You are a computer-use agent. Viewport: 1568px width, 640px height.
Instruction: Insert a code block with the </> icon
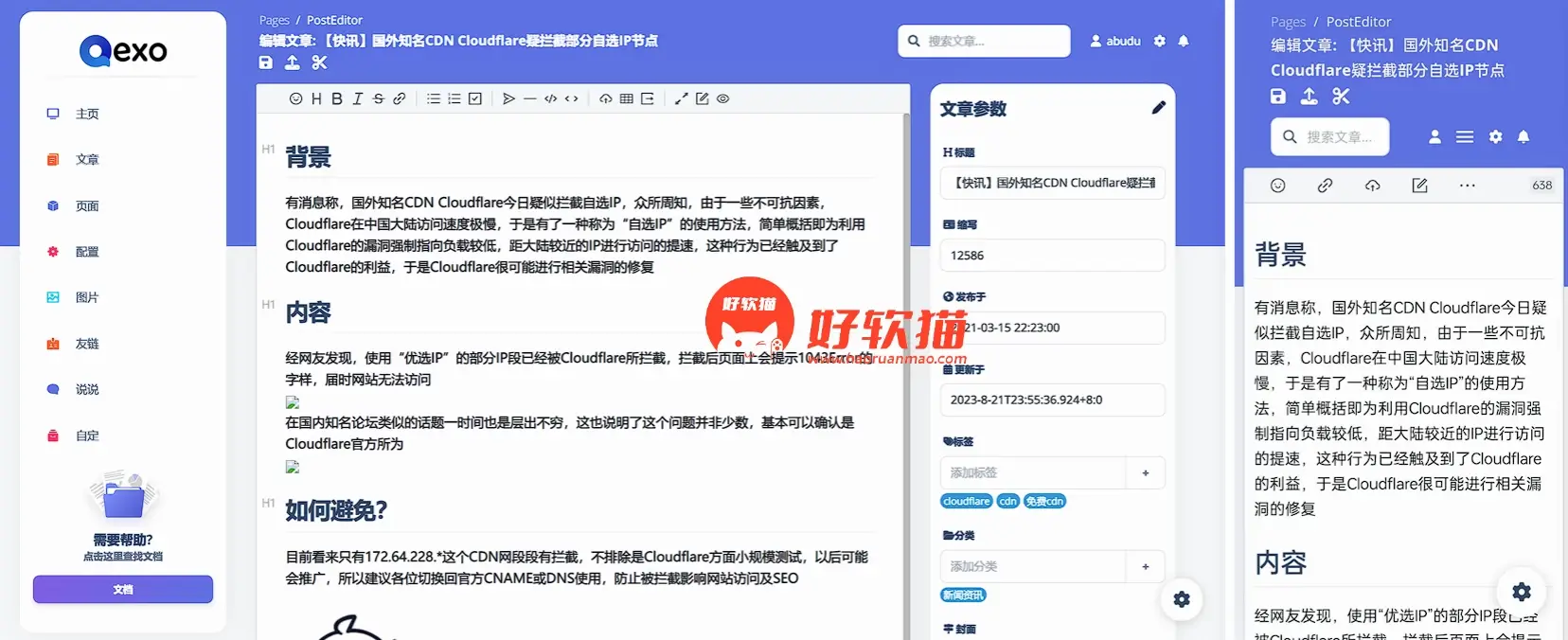coord(551,98)
